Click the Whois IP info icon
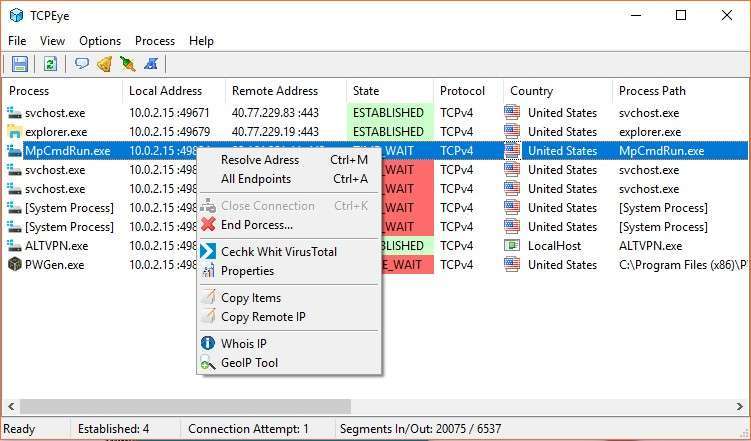Screen dimensions: 751x441 (x=208, y=343)
